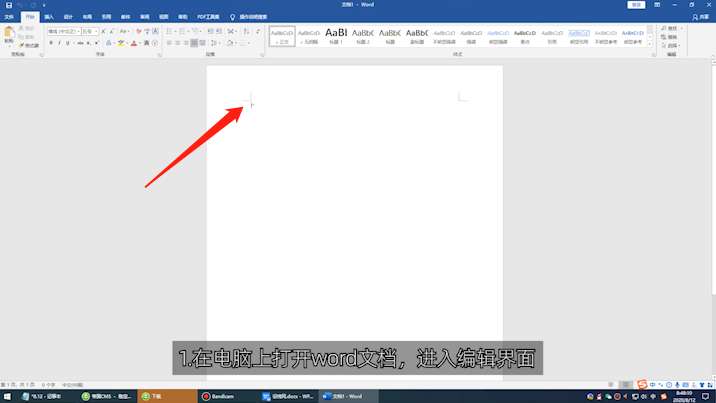Click the Format Painter button
Screen dimensions: 716x403
tap(30, 45)
